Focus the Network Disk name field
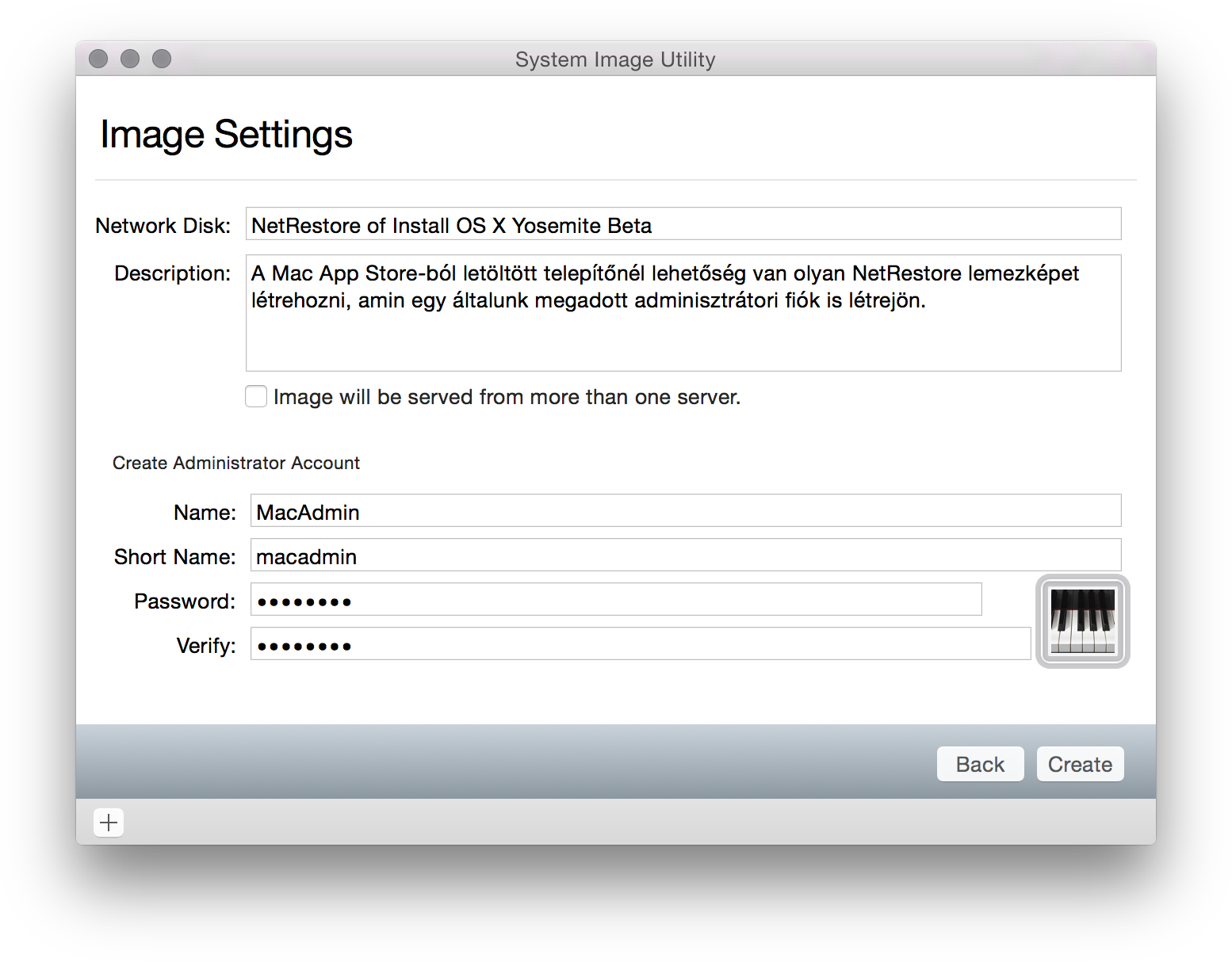1232x962 pixels. coord(683,223)
